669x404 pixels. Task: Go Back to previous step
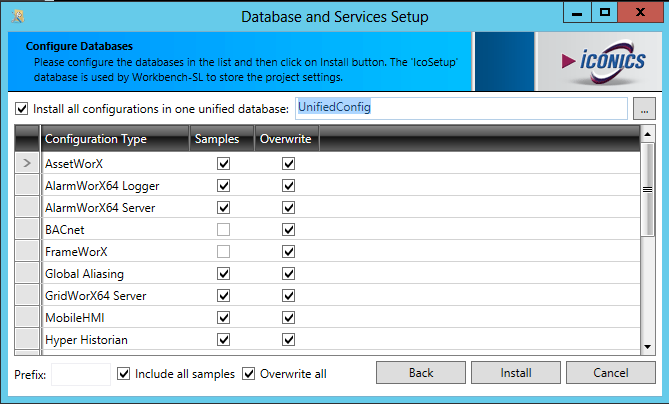(421, 373)
